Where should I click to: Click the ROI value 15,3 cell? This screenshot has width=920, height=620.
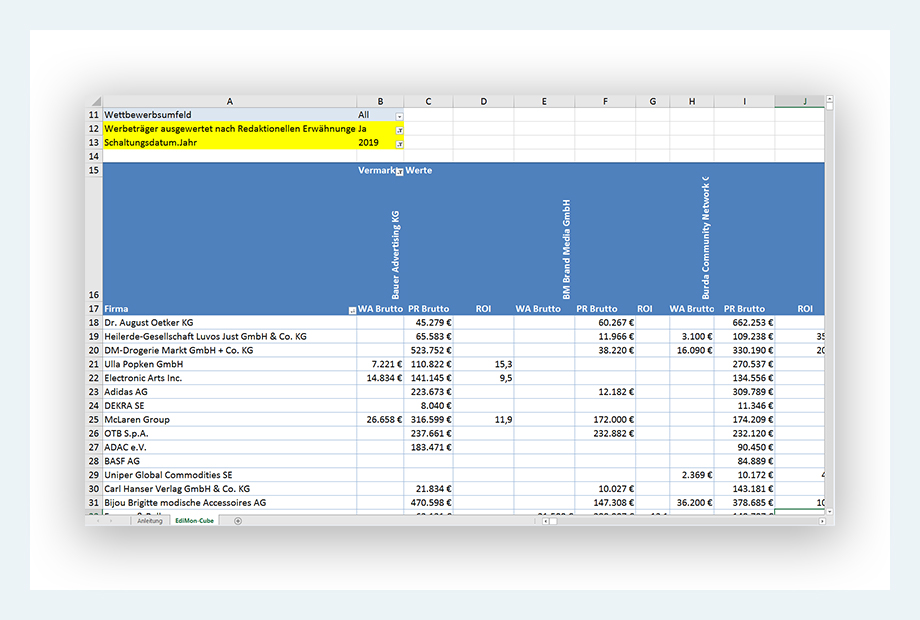pos(483,364)
